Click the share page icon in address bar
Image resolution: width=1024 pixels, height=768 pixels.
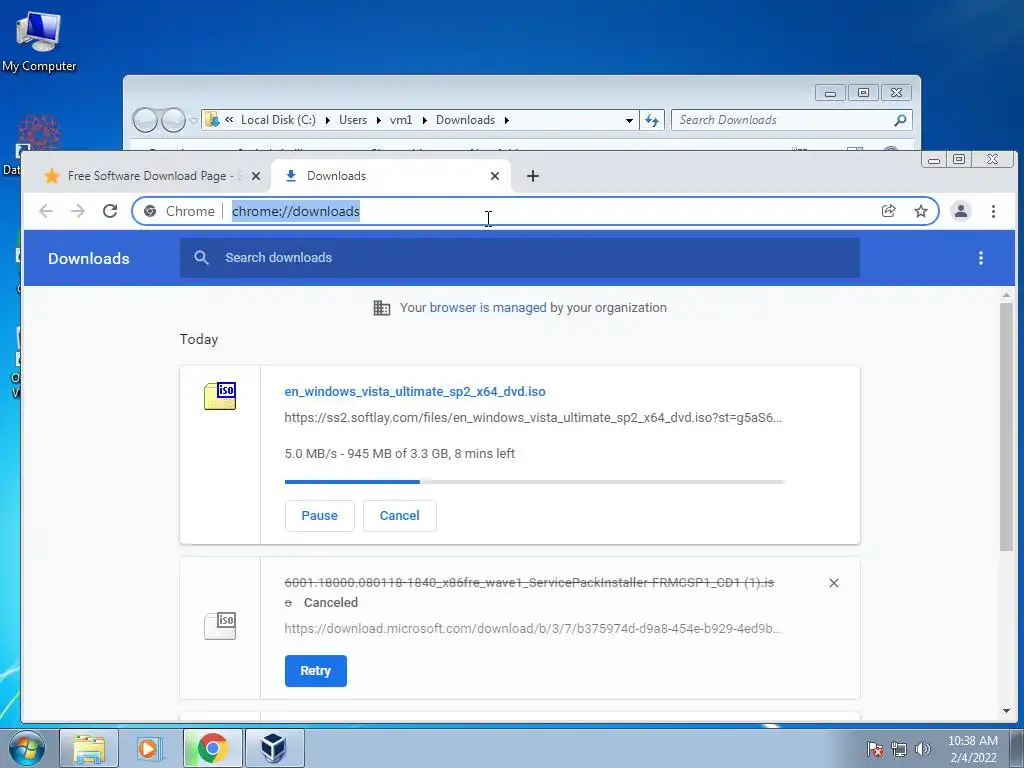tap(888, 211)
